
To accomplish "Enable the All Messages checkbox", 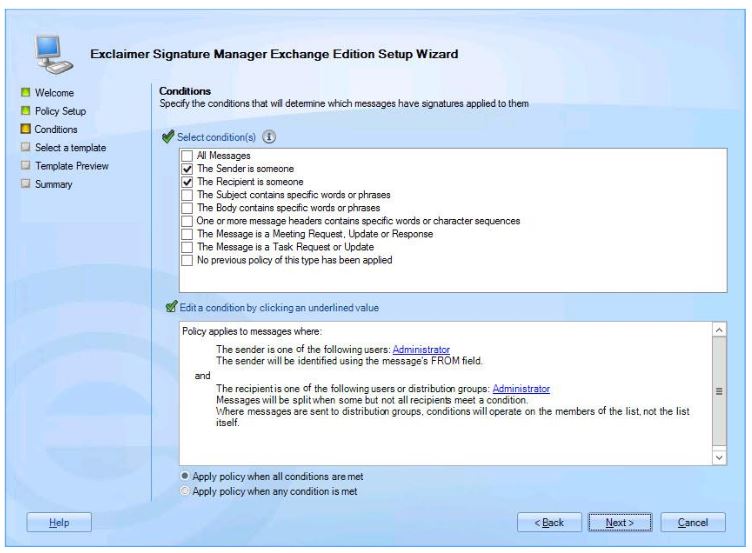I will [187, 157].
